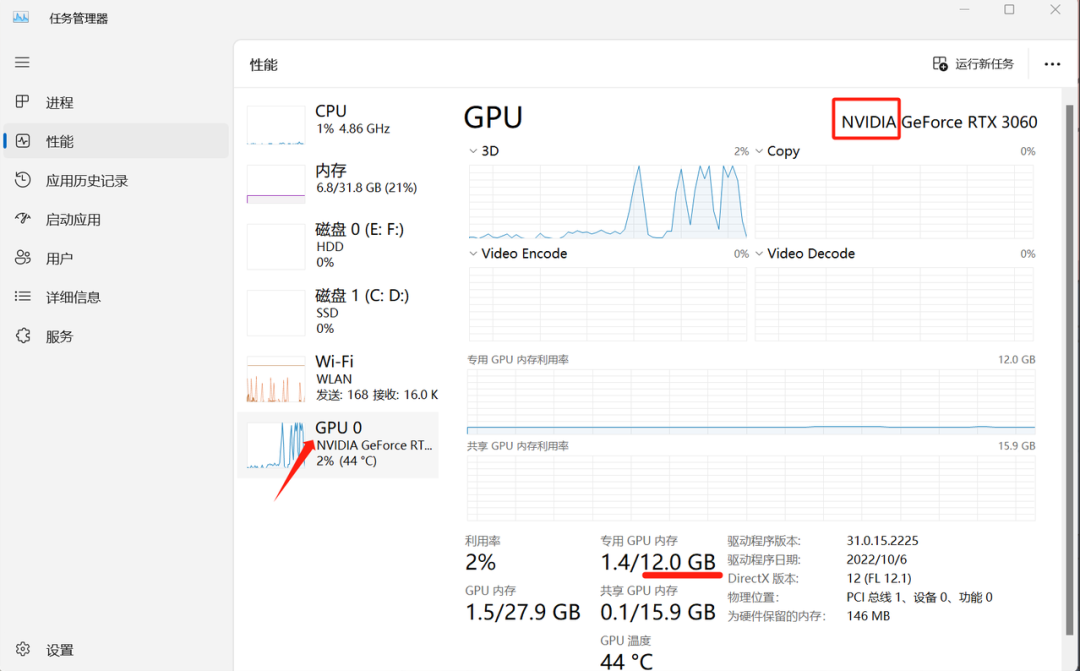Viewport: 1080px width, 671px height.
Task: Select the GPU 0 NVIDIA GeForce entry
Action: pyautogui.click(x=338, y=445)
